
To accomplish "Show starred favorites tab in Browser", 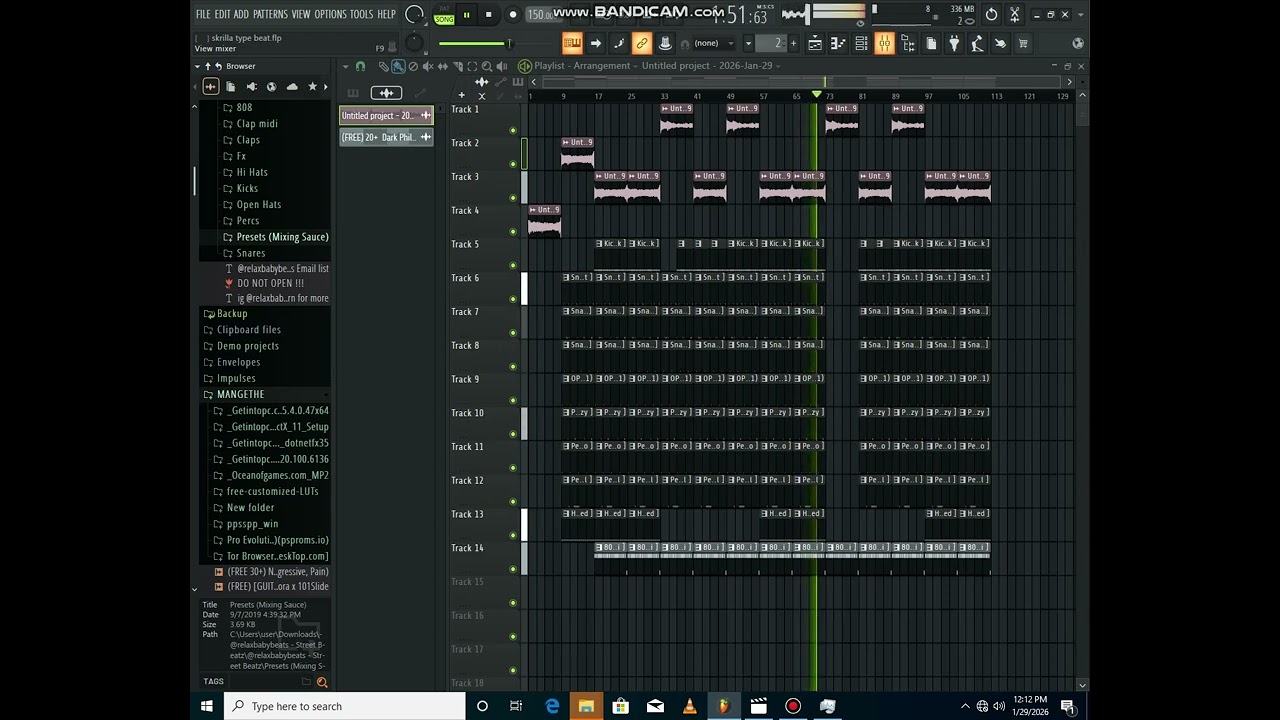I will coord(312,87).
